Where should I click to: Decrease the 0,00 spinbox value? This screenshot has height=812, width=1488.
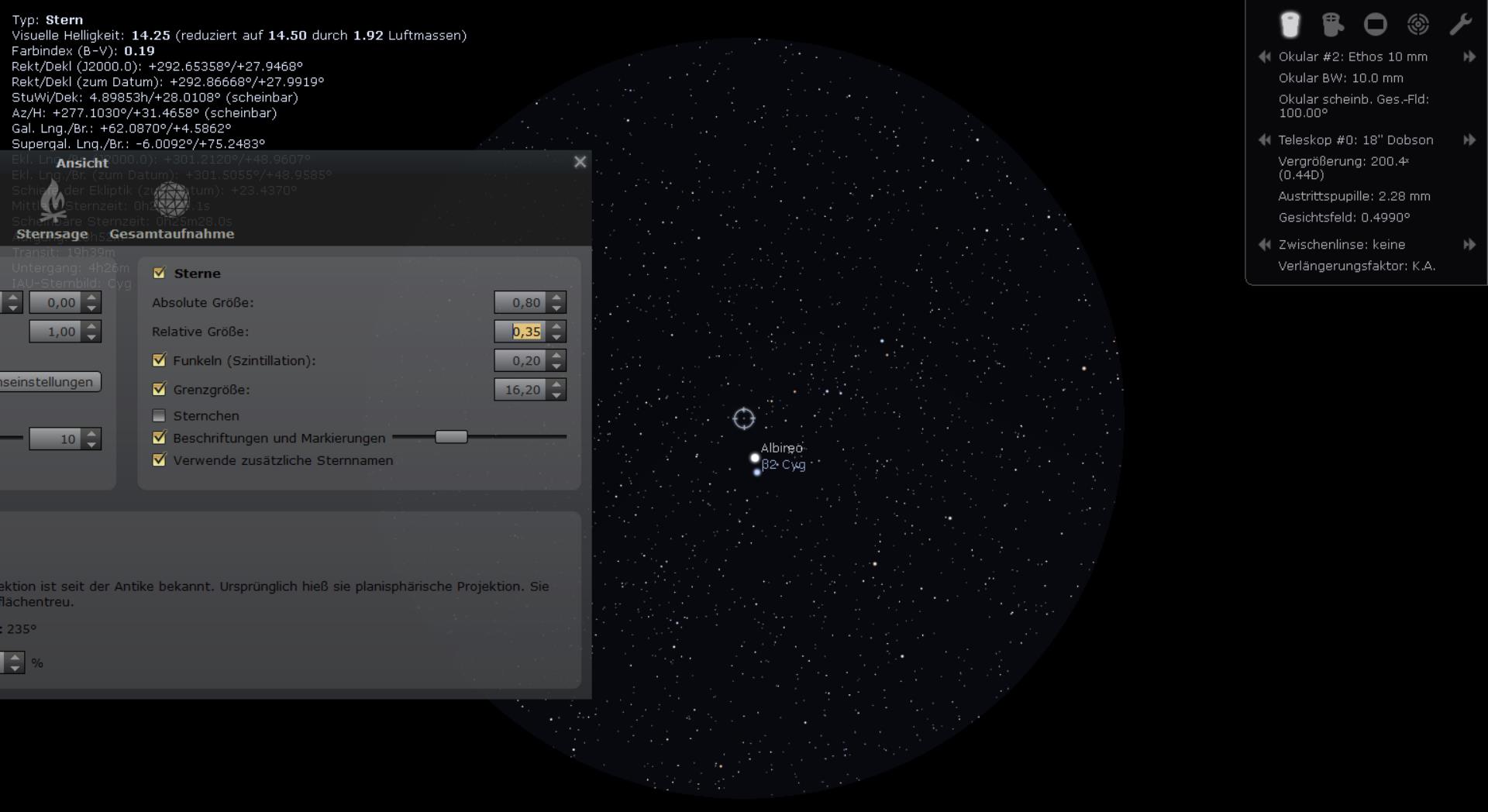point(91,308)
